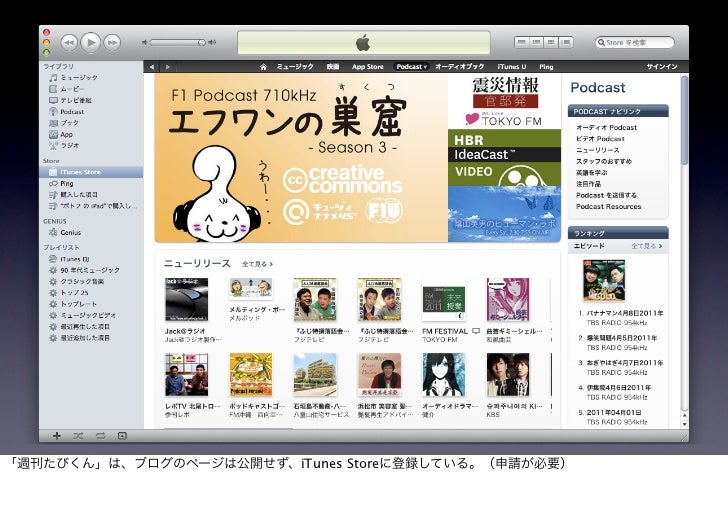Mute using the low-volume speaker icon

pos(144,42)
